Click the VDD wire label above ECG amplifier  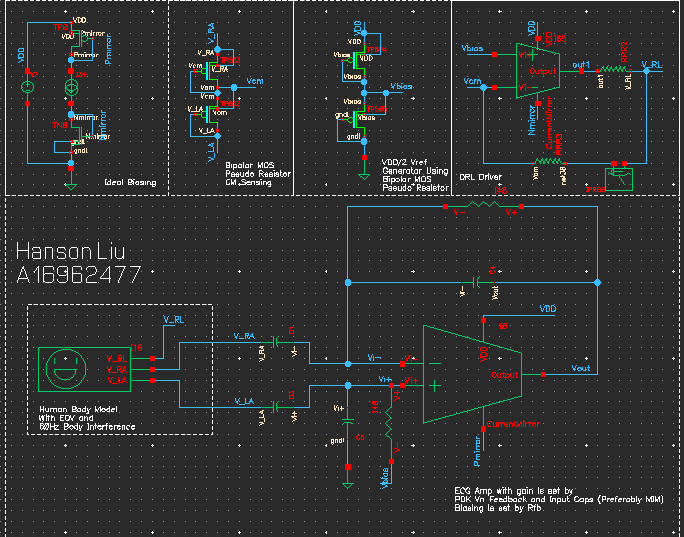coord(548,309)
